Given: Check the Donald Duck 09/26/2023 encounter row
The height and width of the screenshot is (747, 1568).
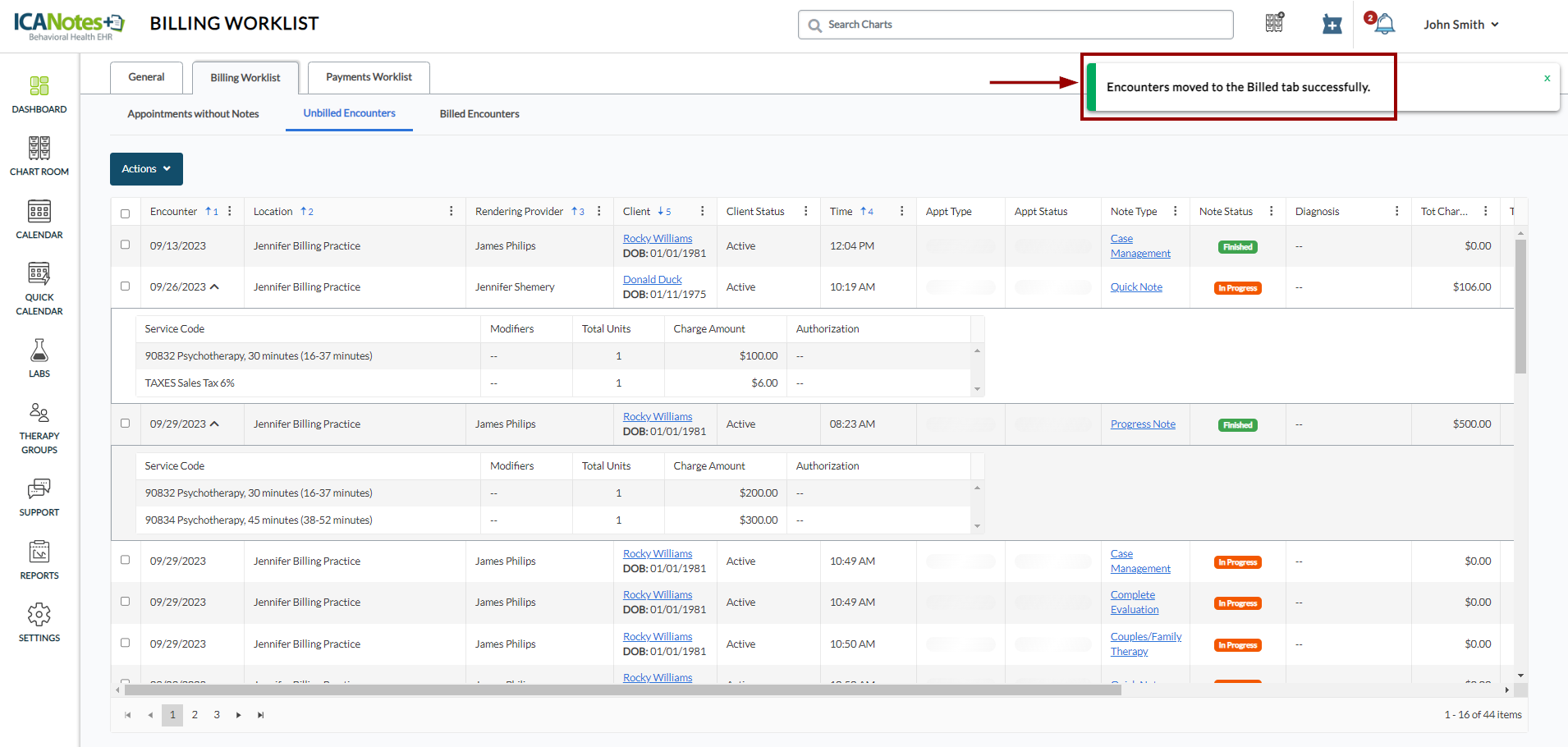Looking at the screenshot, I should pyautogui.click(x=126, y=286).
